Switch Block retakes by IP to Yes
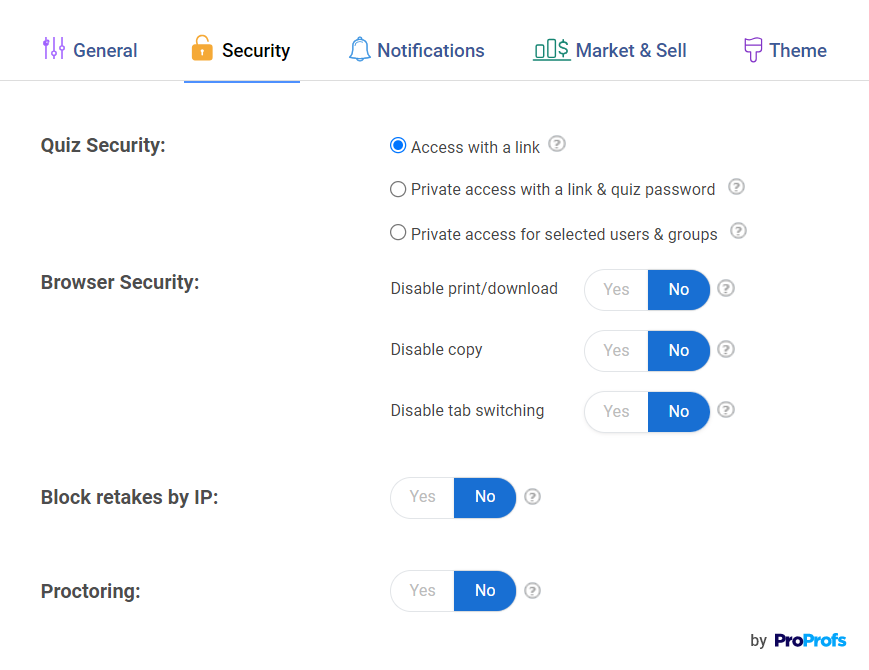Screen dimensions: 869x670 (422, 497)
